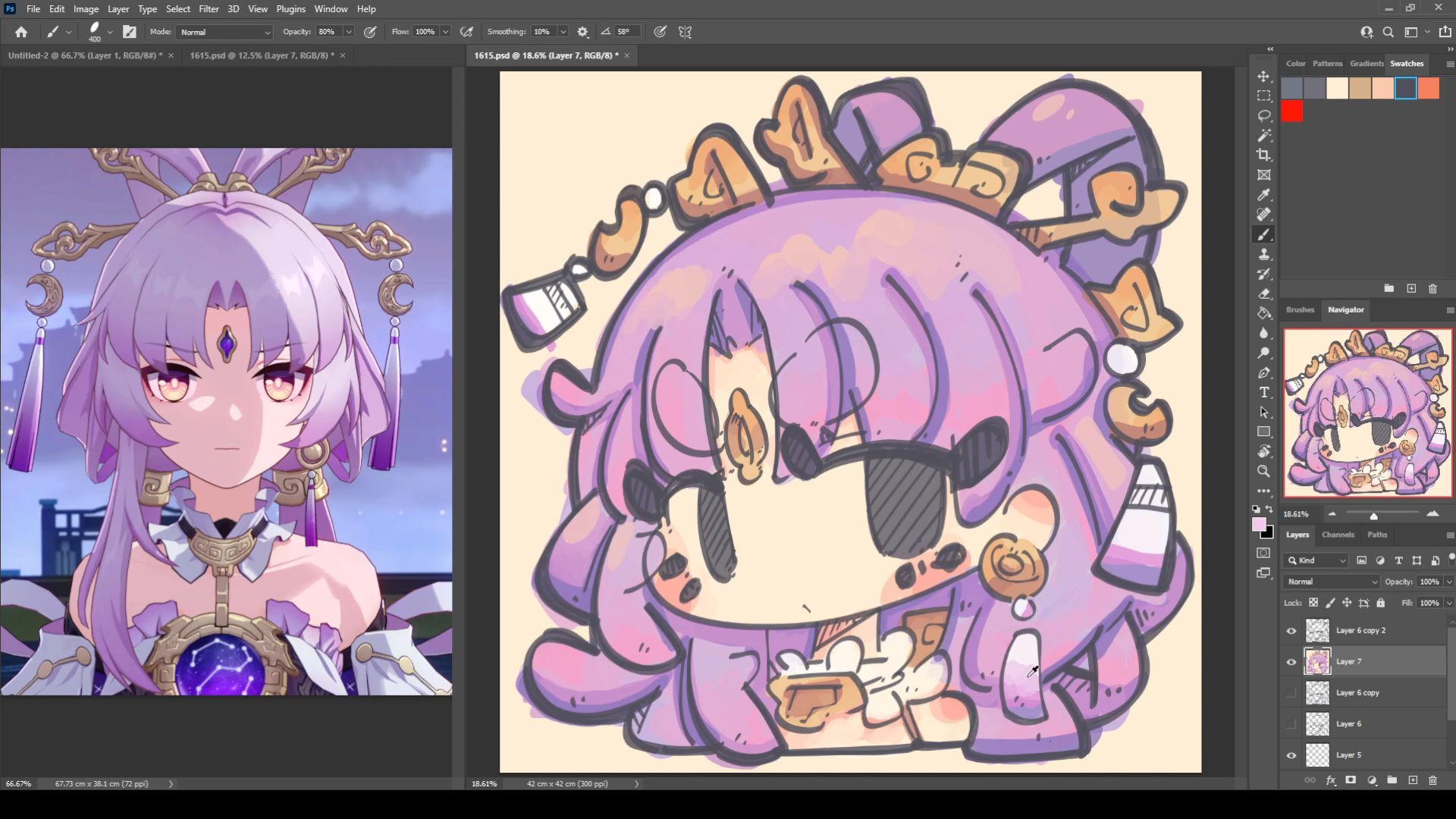Click the Navigator zoom slider handle

(1373, 516)
